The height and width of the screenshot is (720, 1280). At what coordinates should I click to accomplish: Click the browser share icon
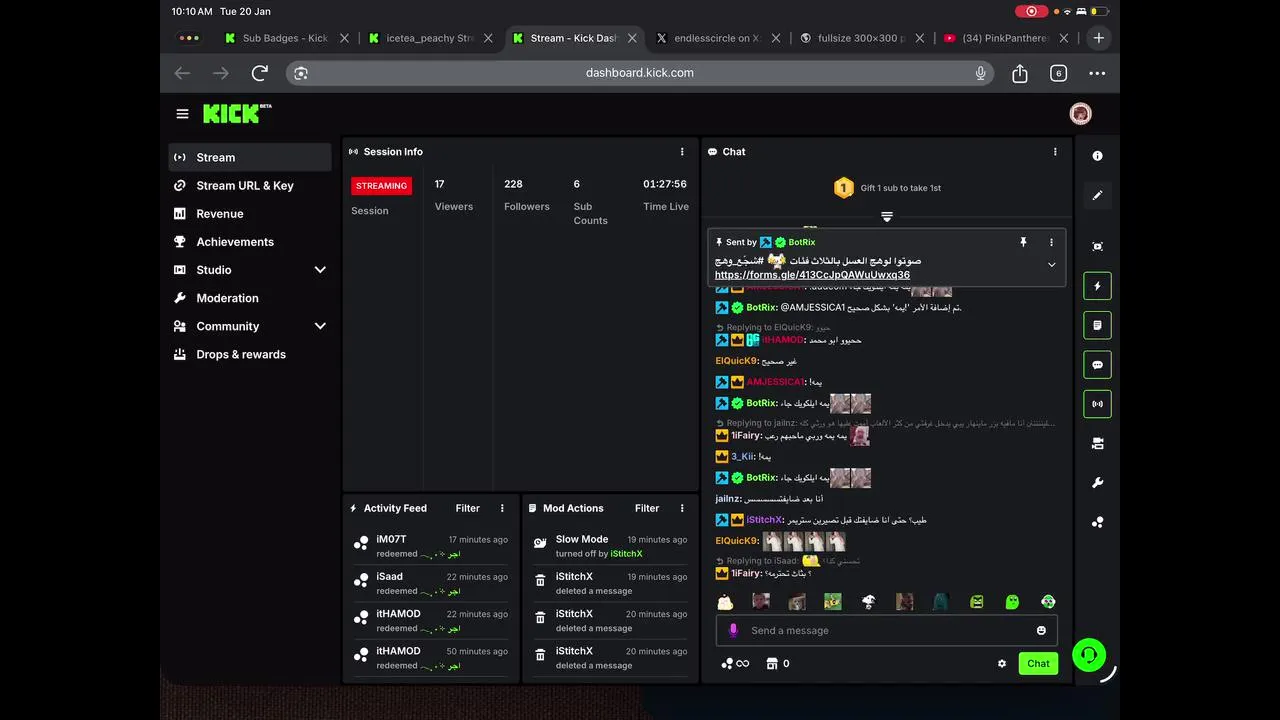point(1020,73)
